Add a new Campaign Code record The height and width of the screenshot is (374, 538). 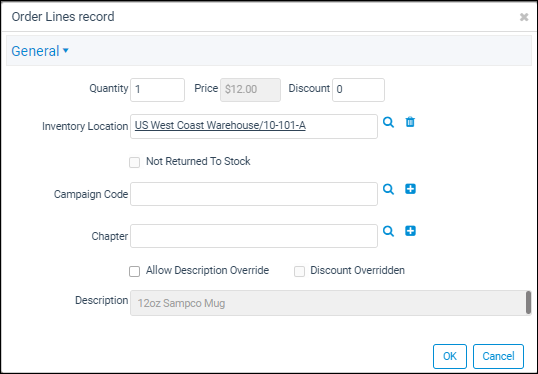410,189
